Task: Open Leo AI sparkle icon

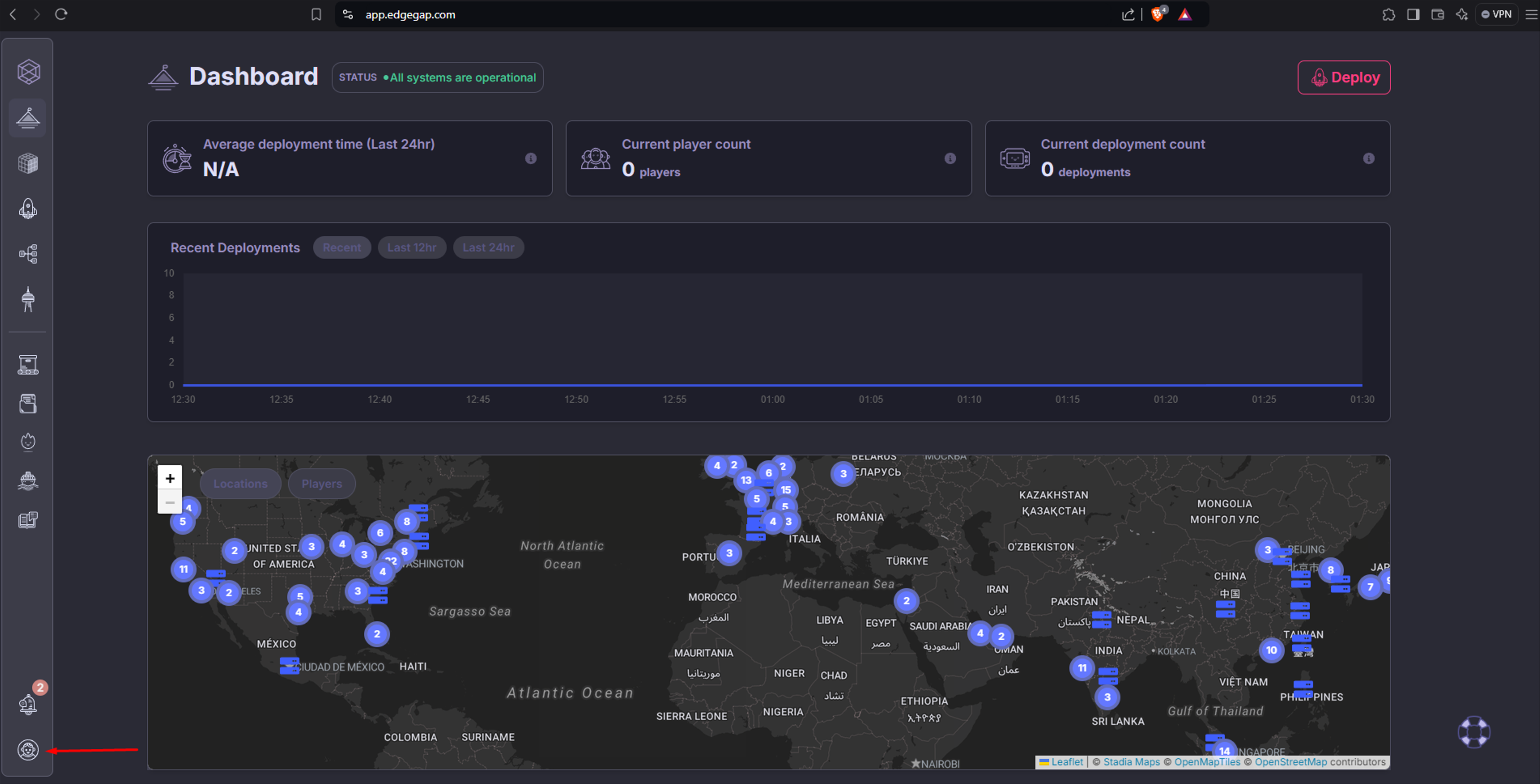Action: click(x=1462, y=14)
